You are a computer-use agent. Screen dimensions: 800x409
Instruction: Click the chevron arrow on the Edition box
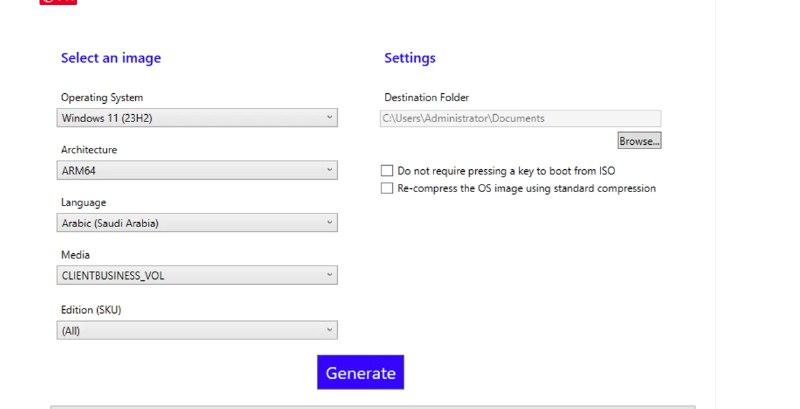[x=329, y=330]
